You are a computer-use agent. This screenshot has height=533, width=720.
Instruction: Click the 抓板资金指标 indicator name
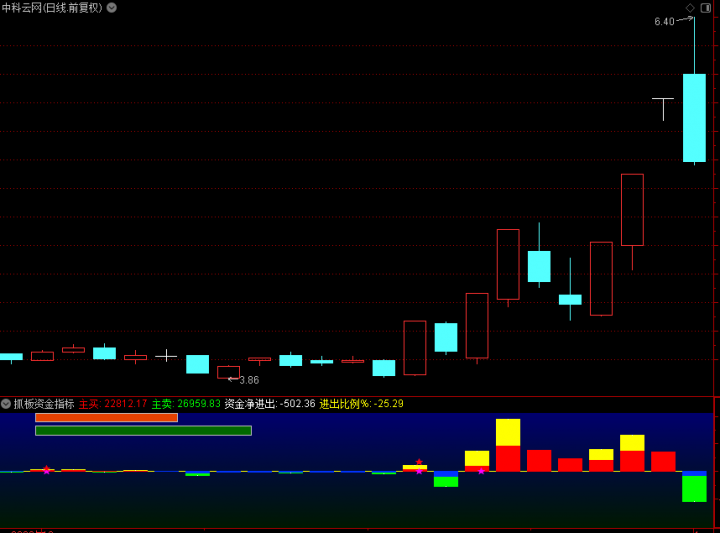44,404
